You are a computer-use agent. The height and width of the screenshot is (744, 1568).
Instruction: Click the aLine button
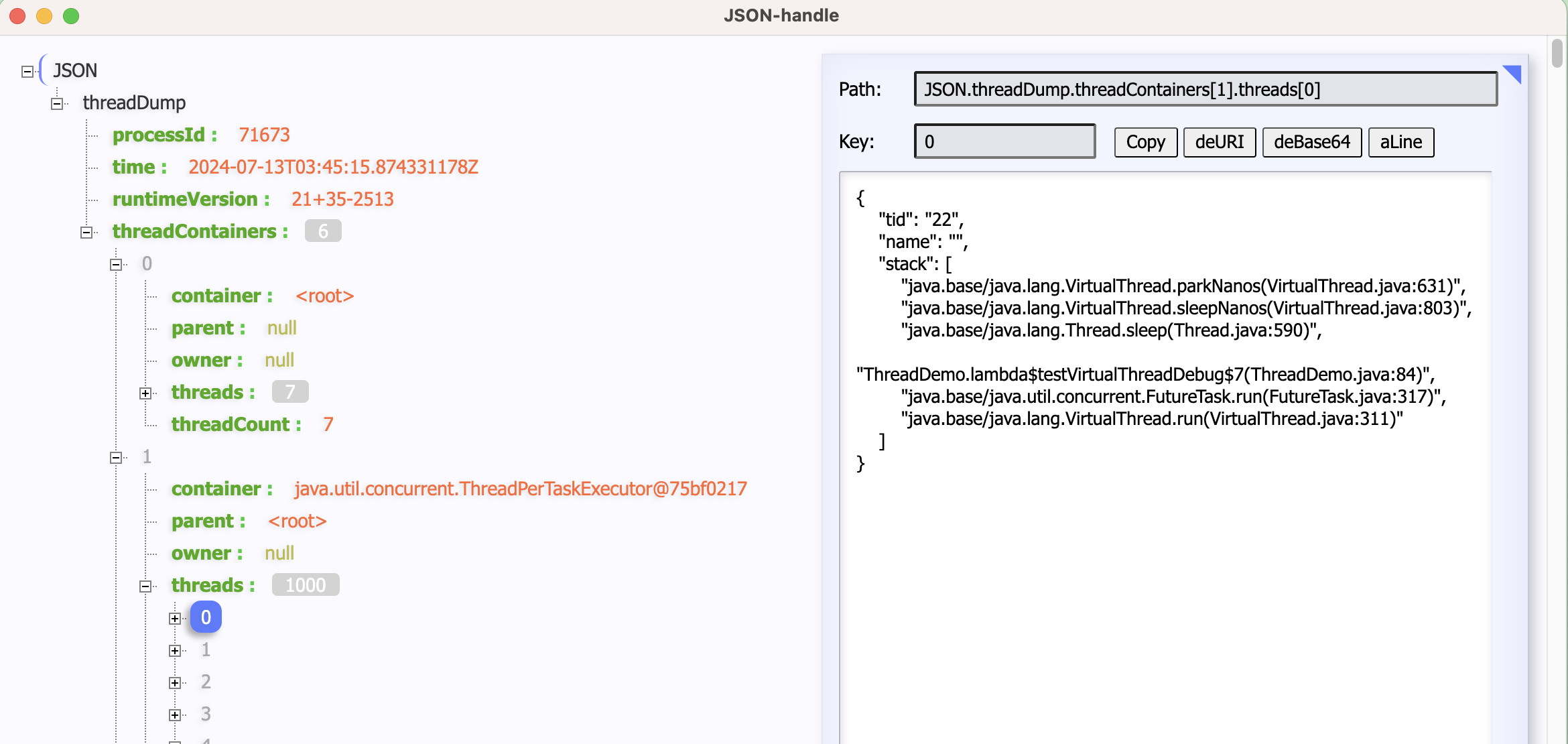click(x=1400, y=142)
